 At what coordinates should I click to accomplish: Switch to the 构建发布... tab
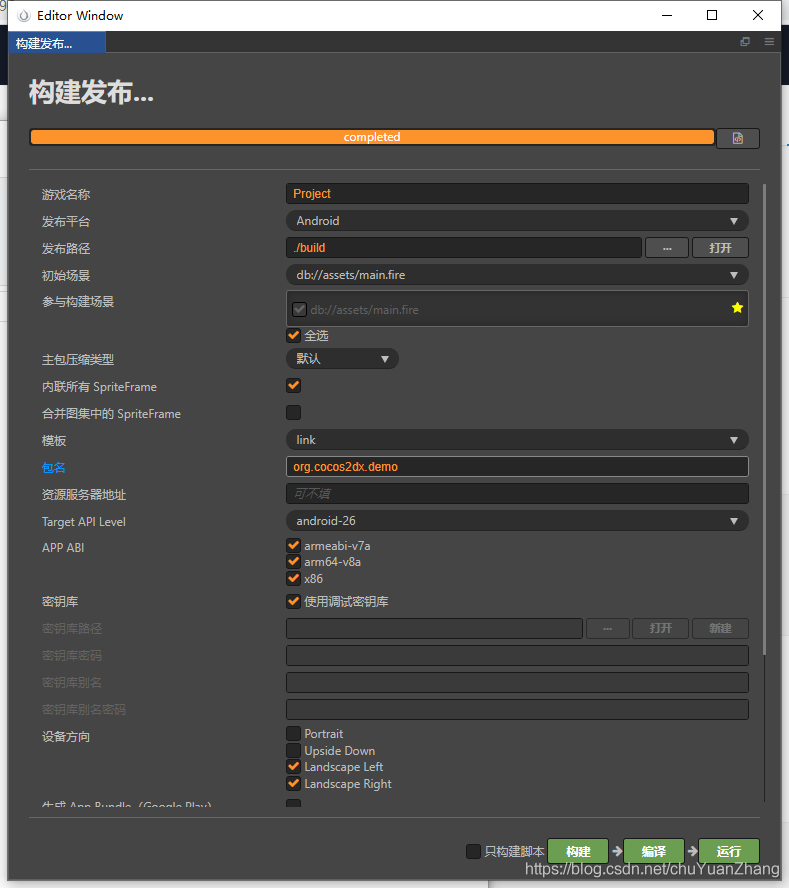(x=57, y=43)
